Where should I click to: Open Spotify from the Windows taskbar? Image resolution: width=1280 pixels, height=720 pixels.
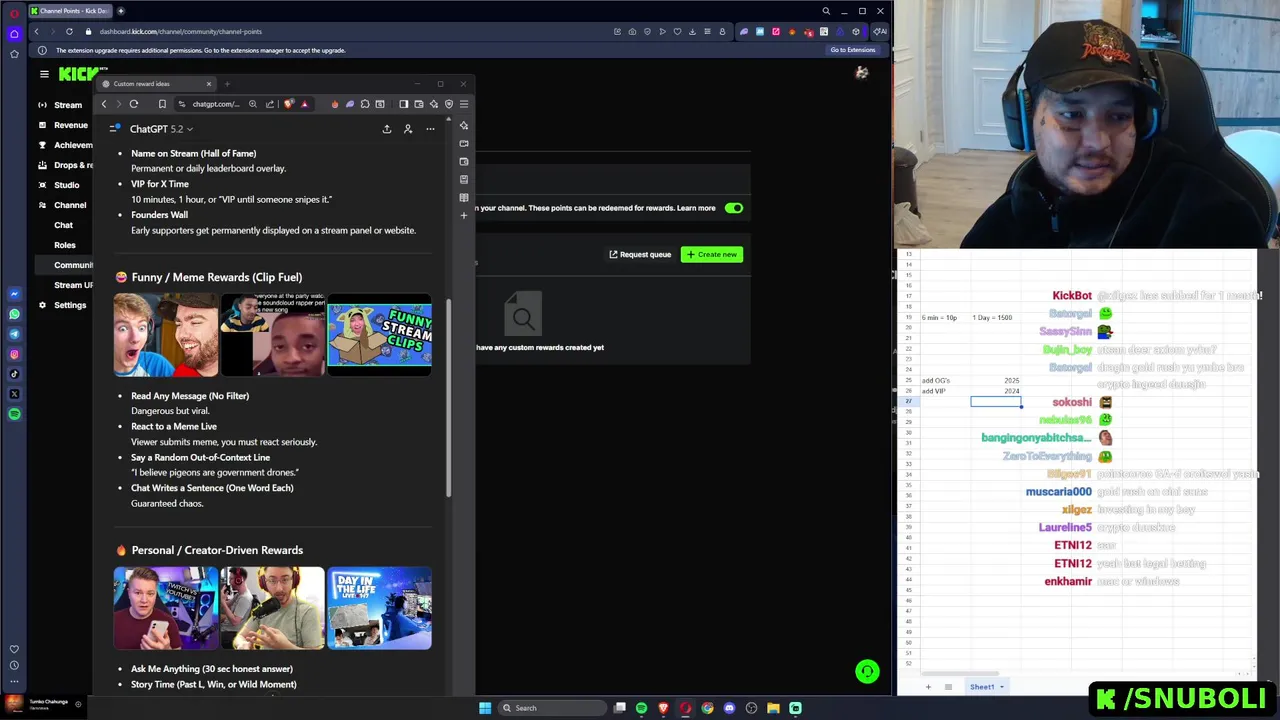click(x=641, y=708)
